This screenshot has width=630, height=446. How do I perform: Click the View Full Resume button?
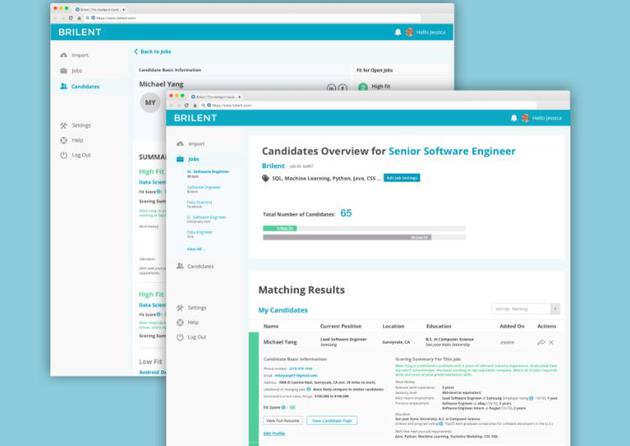pyautogui.click(x=283, y=421)
